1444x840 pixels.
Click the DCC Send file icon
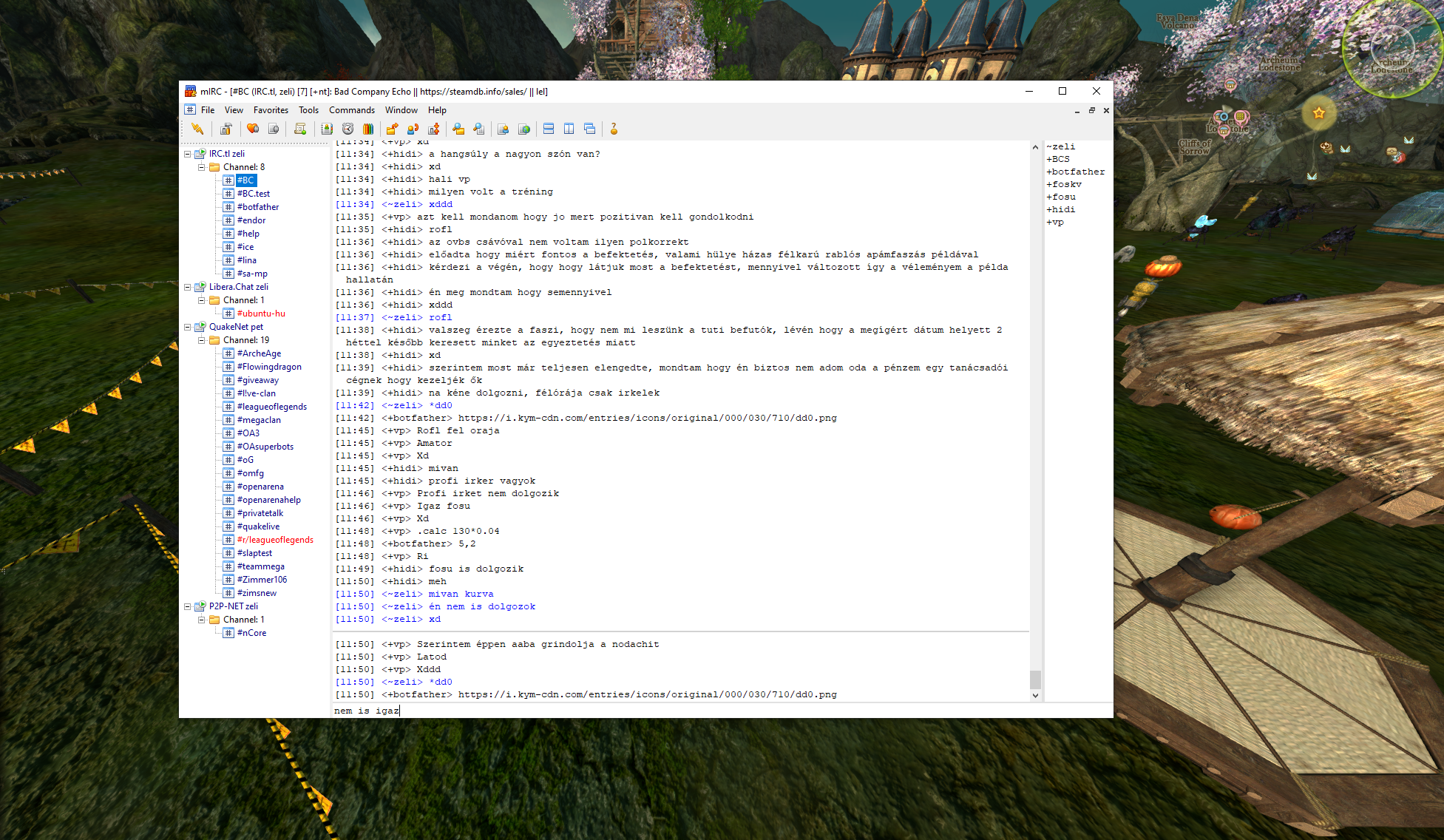(392, 129)
